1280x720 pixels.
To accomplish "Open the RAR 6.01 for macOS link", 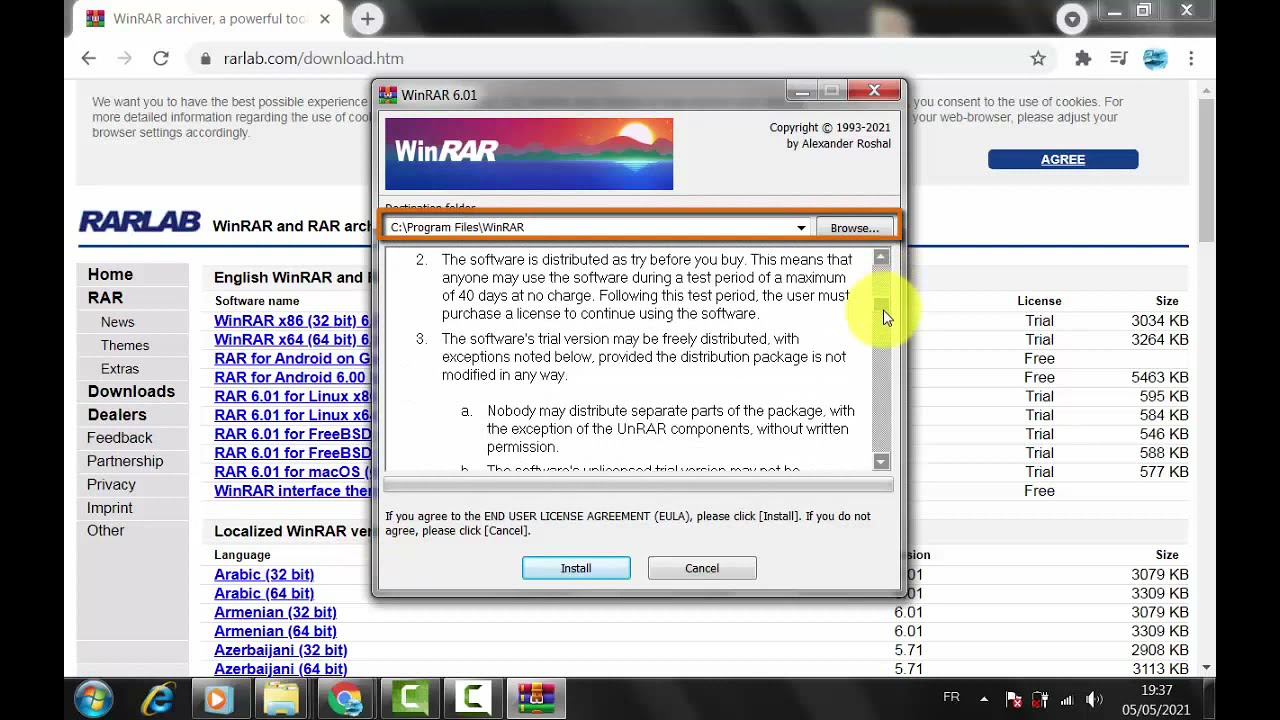I will 292,472.
